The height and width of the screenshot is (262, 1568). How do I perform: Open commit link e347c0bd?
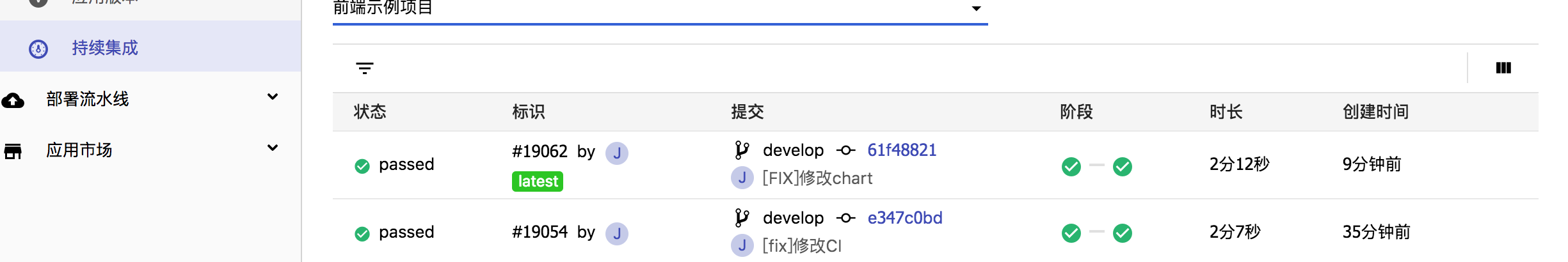[x=905, y=218]
